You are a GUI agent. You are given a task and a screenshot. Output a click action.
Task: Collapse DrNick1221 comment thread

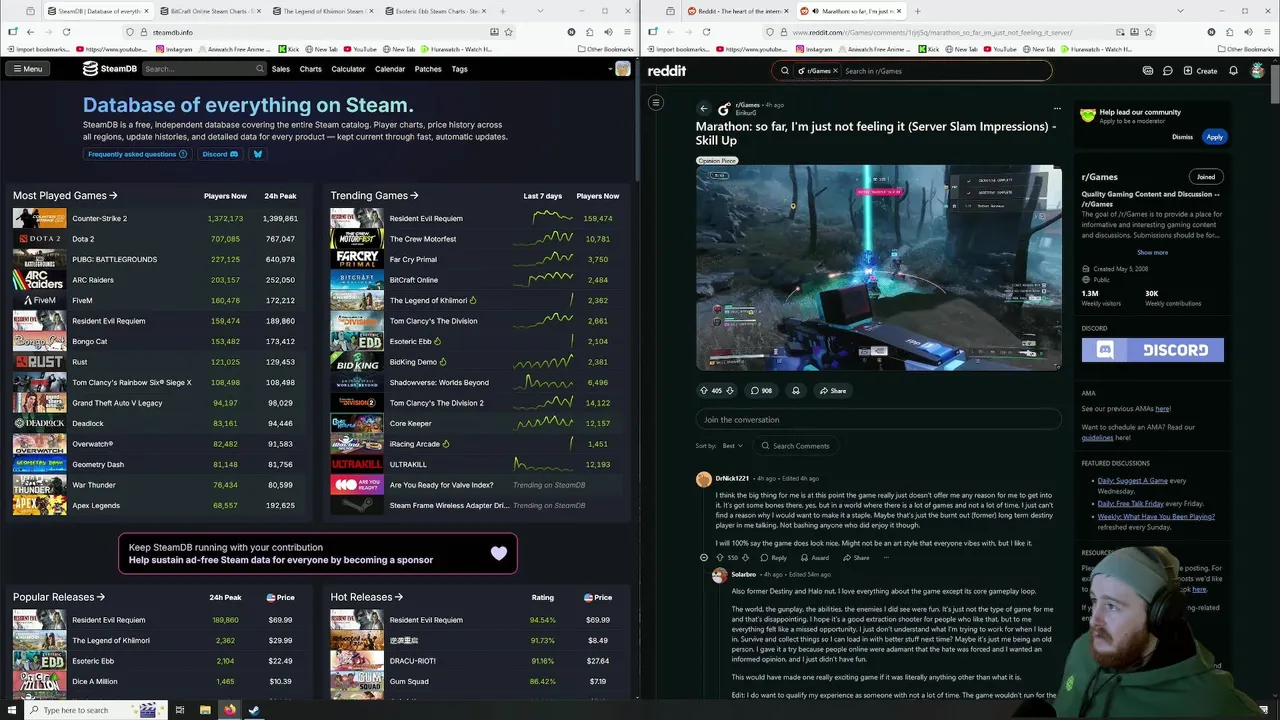[704, 558]
